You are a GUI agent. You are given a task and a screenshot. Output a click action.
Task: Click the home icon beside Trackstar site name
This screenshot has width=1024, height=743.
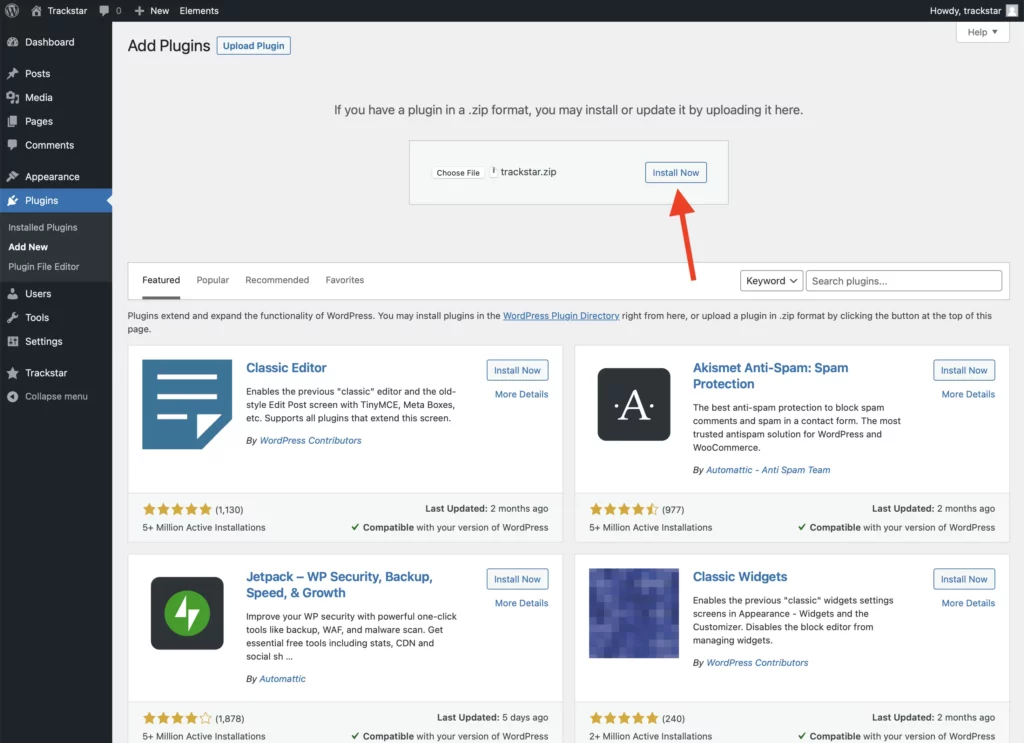tap(36, 10)
